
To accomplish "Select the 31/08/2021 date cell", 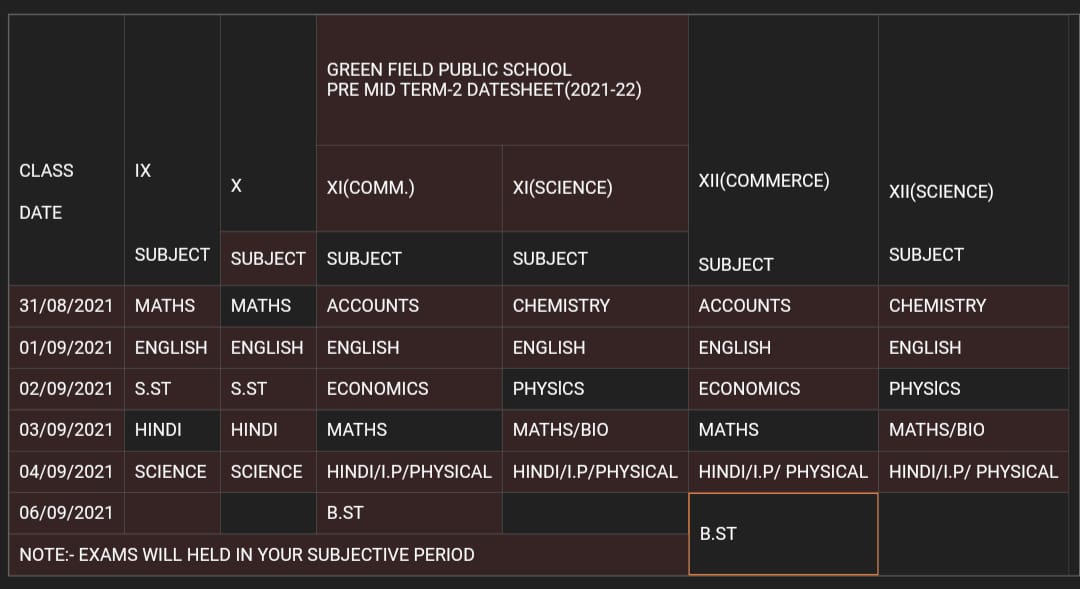I will click(66, 306).
